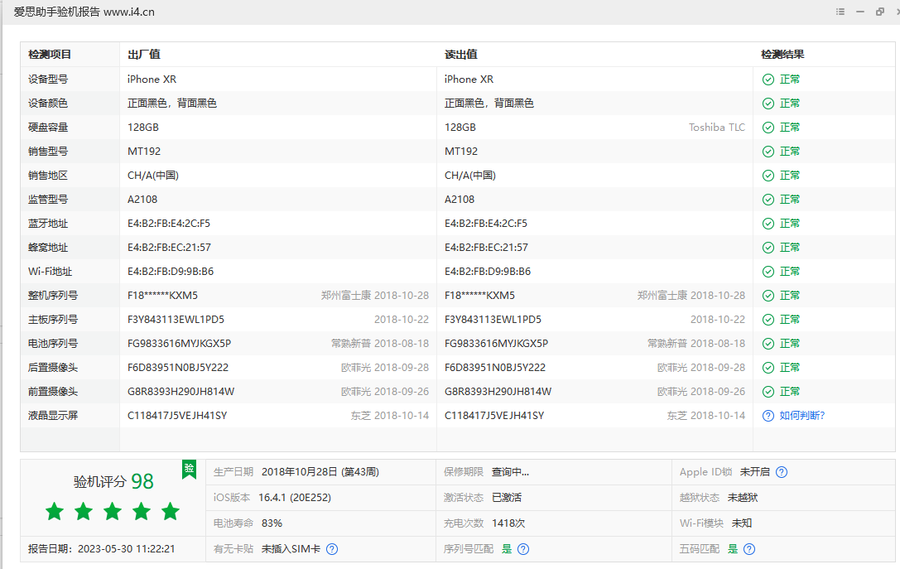The width and height of the screenshot is (900, 569).
Task: Select the 整机序列号 factory value F18******KXM5
Action: (x=163, y=296)
